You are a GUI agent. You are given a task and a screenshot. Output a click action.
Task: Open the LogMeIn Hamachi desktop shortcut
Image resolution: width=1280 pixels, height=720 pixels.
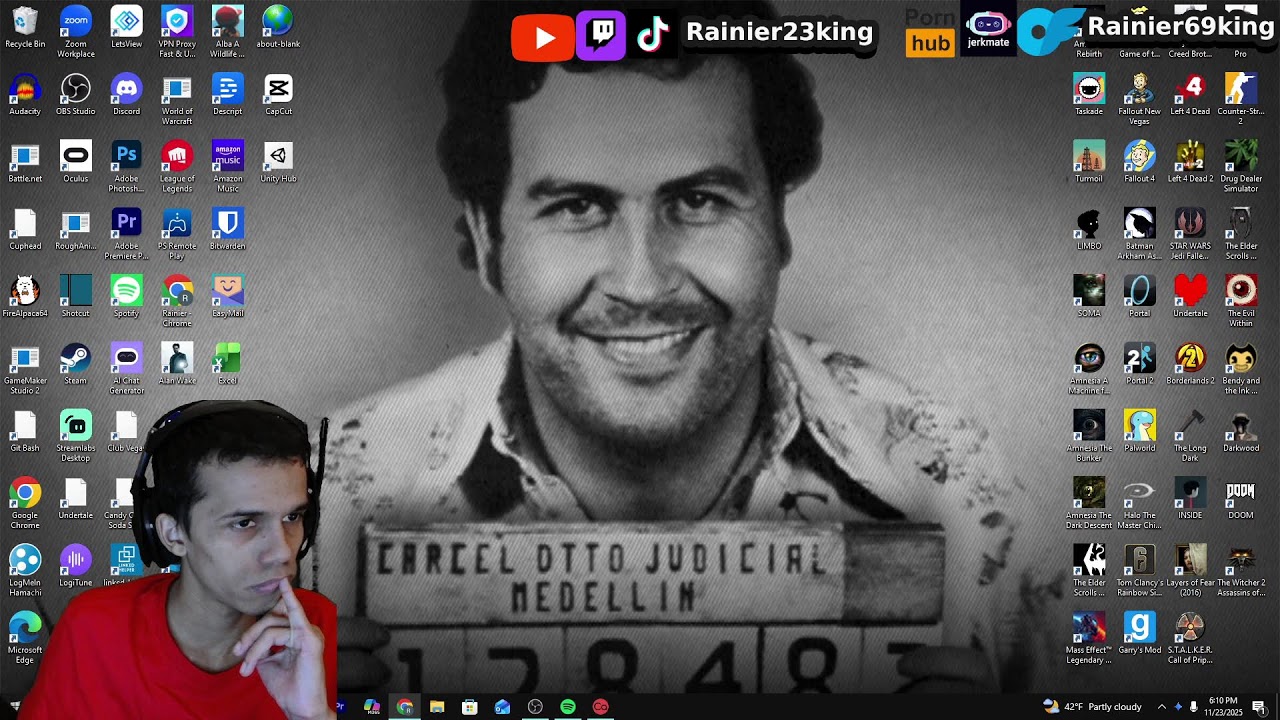25,570
